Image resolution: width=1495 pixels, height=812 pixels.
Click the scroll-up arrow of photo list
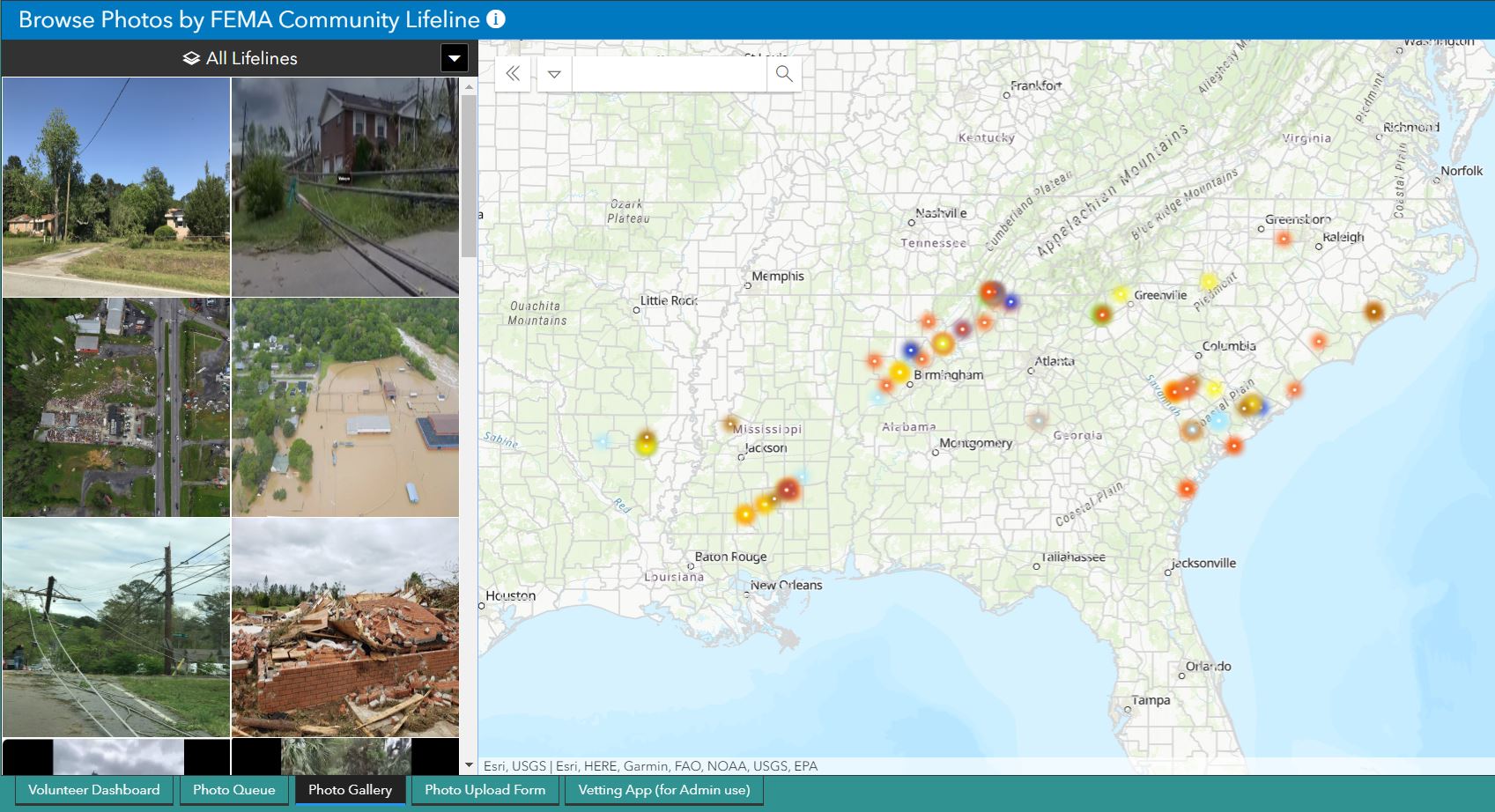click(469, 86)
